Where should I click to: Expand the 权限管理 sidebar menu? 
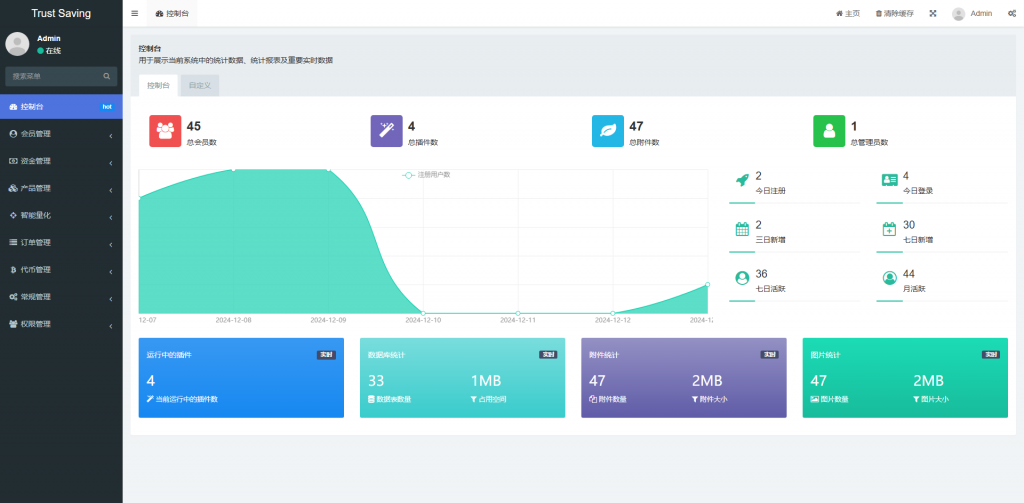(61, 324)
